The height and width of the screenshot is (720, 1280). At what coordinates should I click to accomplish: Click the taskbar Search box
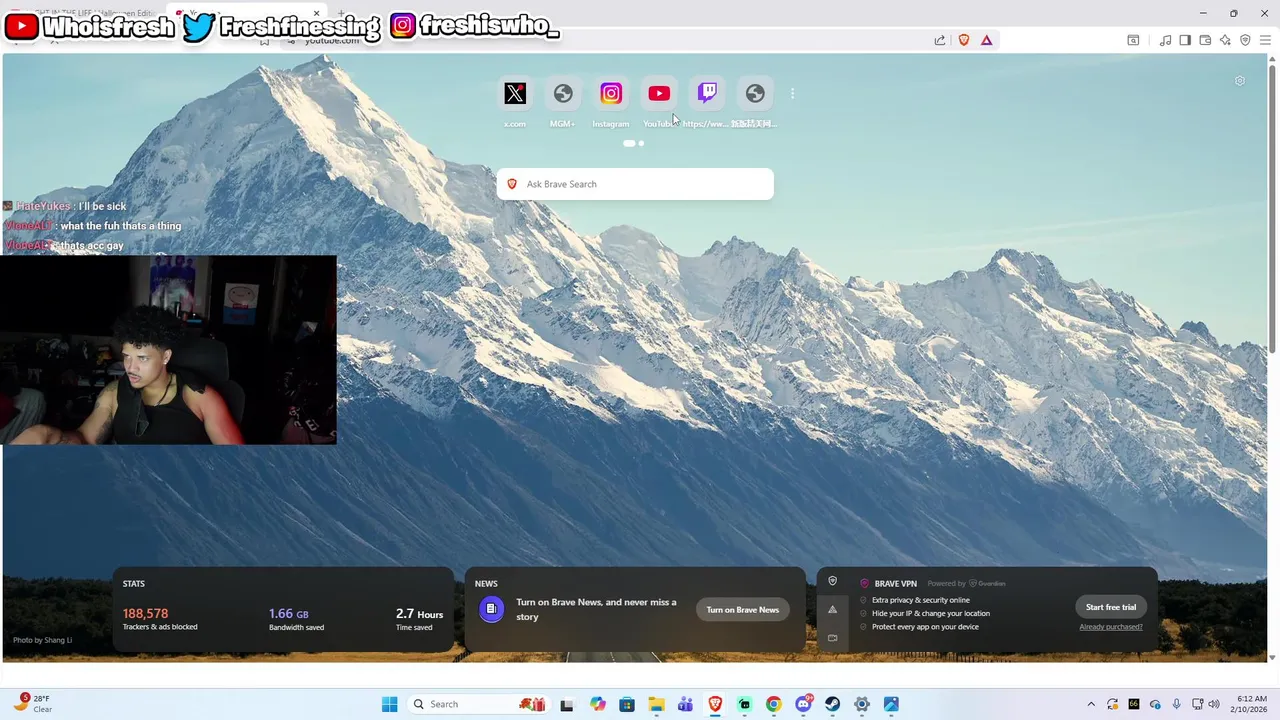point(478,704)
